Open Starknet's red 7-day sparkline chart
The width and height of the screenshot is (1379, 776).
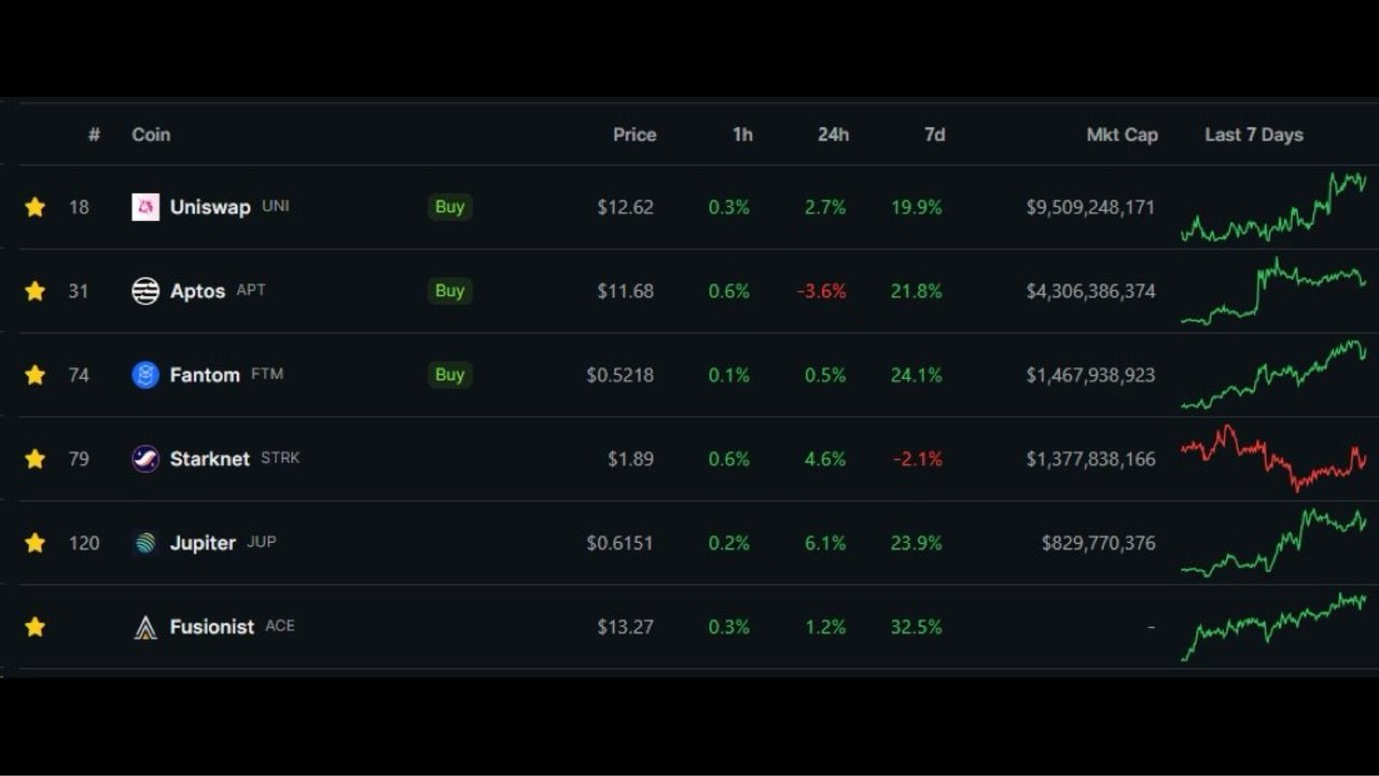tap(1273, 459)
